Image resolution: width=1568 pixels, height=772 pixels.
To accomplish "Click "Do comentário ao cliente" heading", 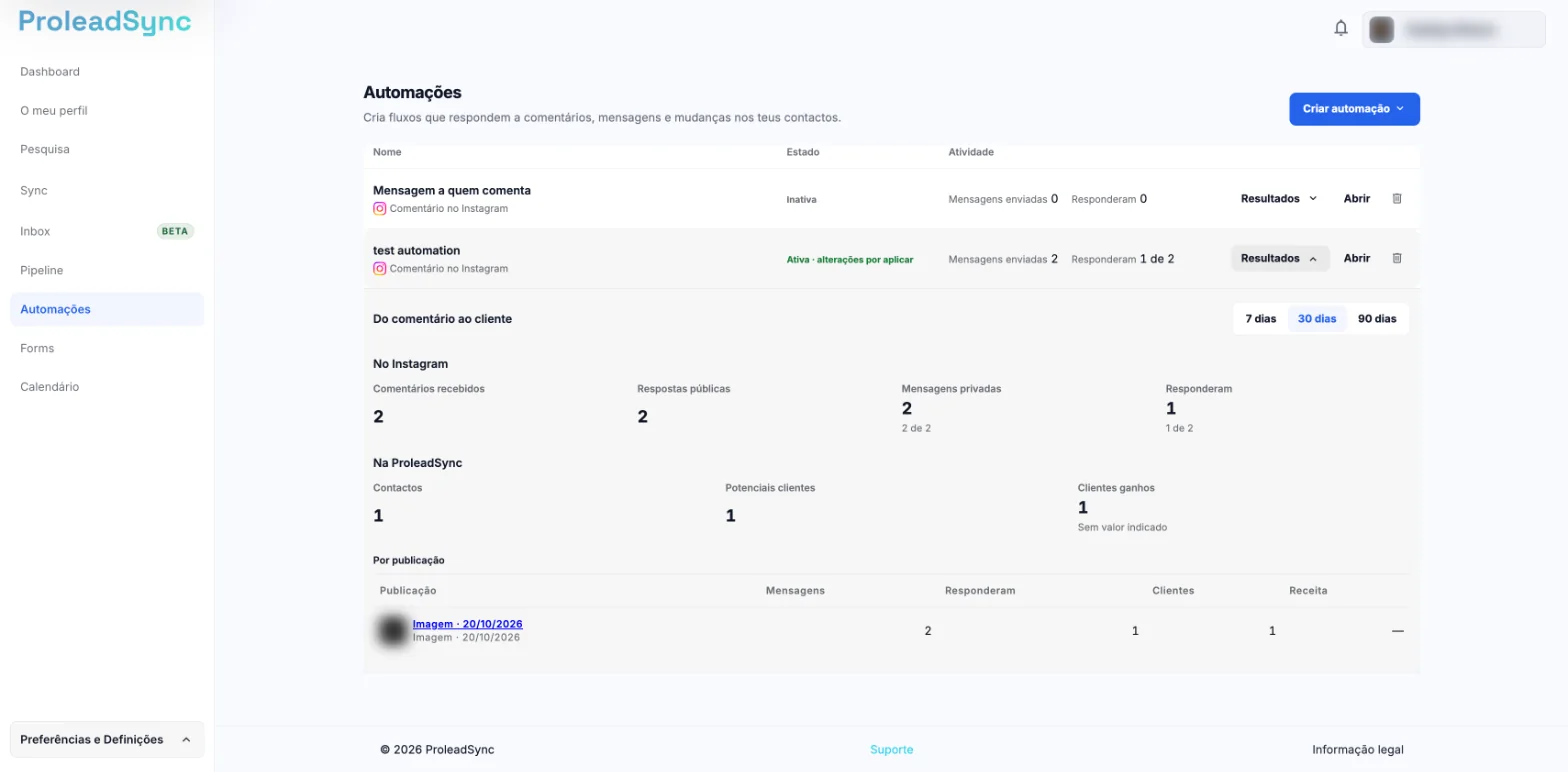I will pyautogui.click(x=442, y=319).
